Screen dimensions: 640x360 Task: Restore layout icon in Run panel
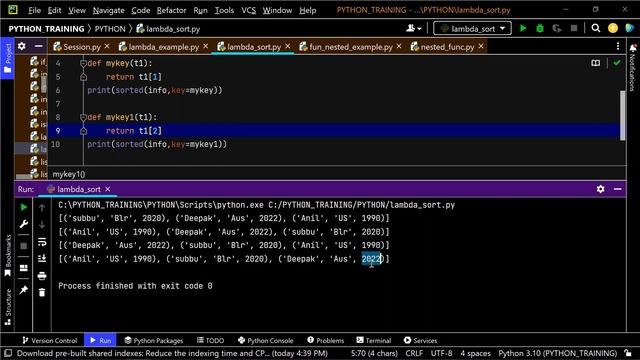(24, 268)
